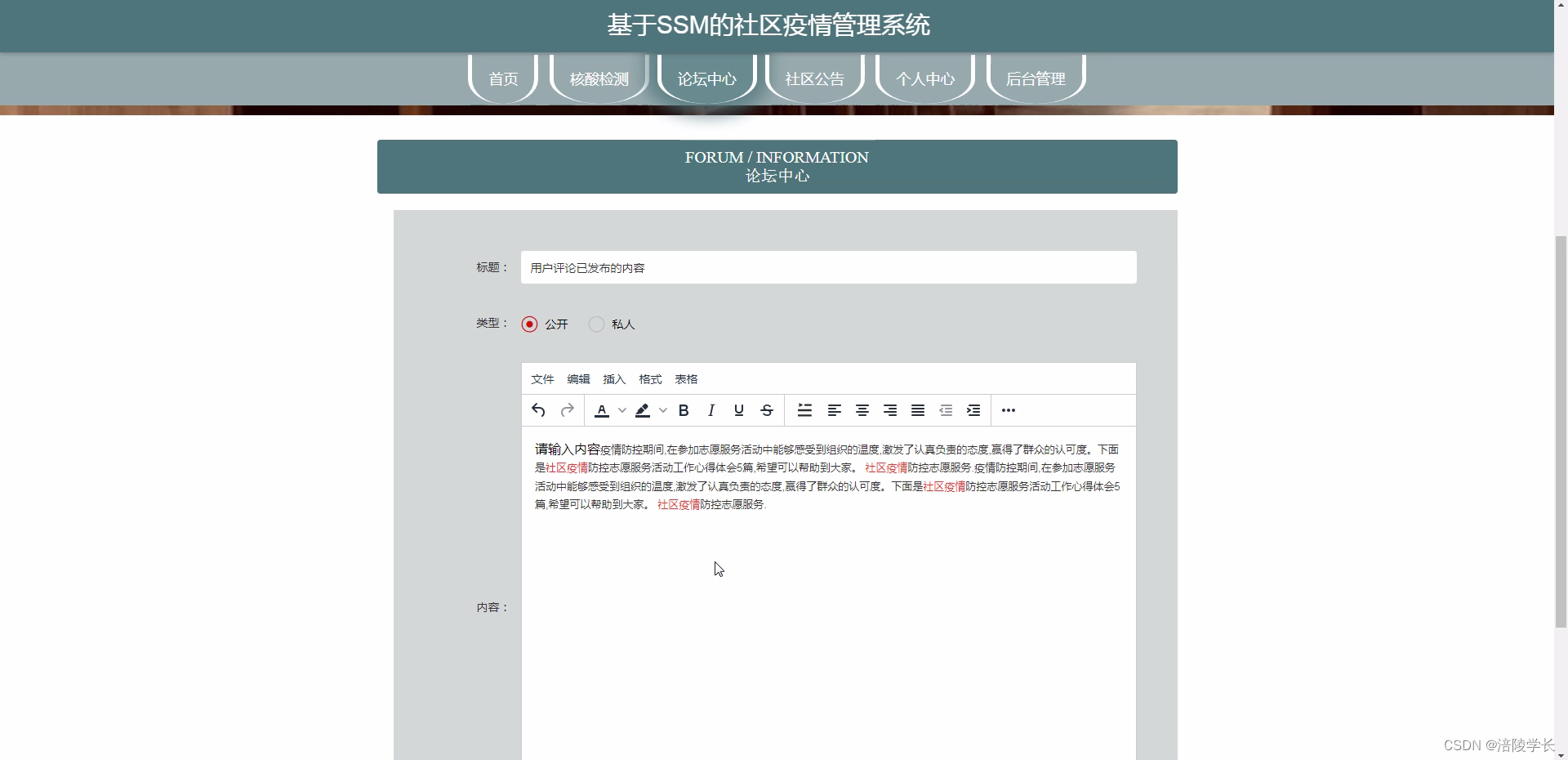This screenshot has width=1568, height=760.
Task: Apply Underline formatting in the editor
Action: click(738, 410)
